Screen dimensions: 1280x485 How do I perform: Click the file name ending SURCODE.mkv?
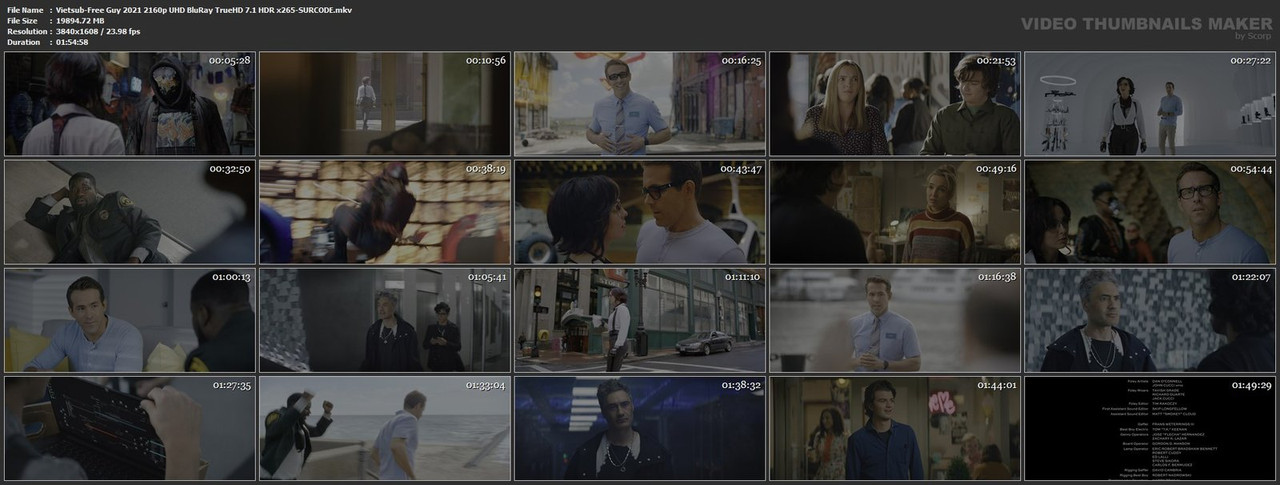[204, 9]
